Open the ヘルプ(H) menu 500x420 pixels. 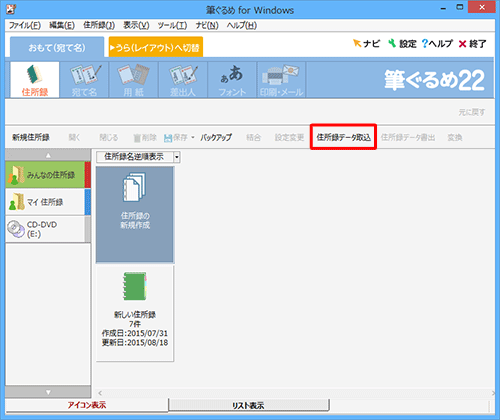point(242,25)
